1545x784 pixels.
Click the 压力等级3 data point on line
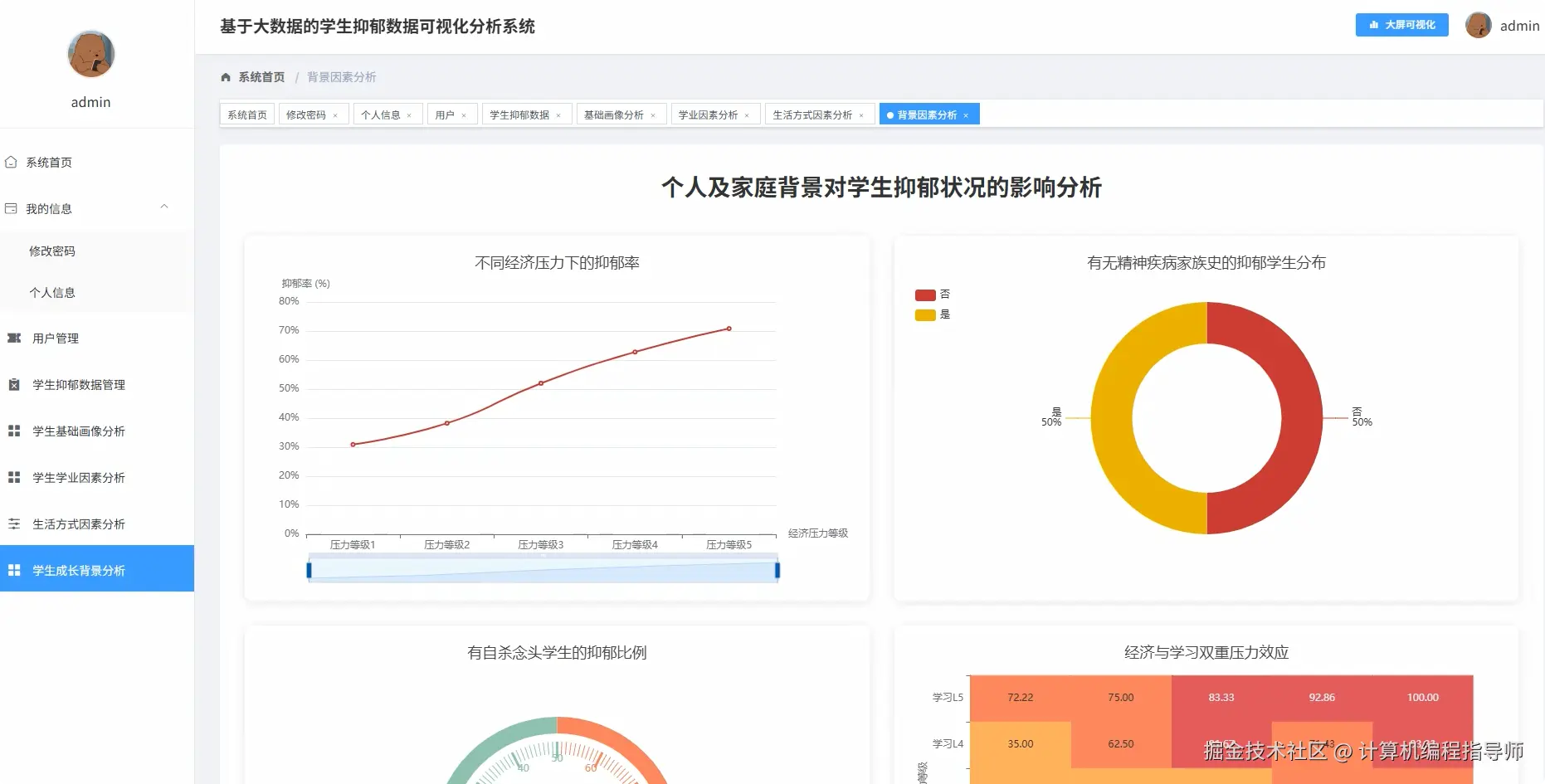pos(541,383)
